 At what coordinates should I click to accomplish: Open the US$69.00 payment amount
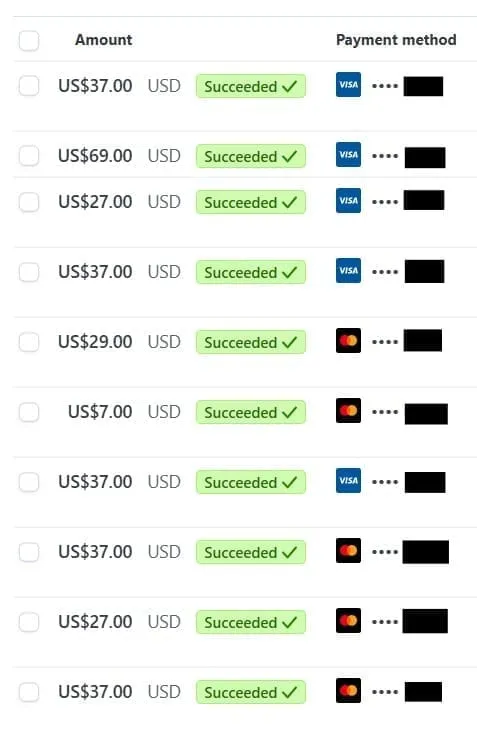pyautogui.click(x=95, y=156)
